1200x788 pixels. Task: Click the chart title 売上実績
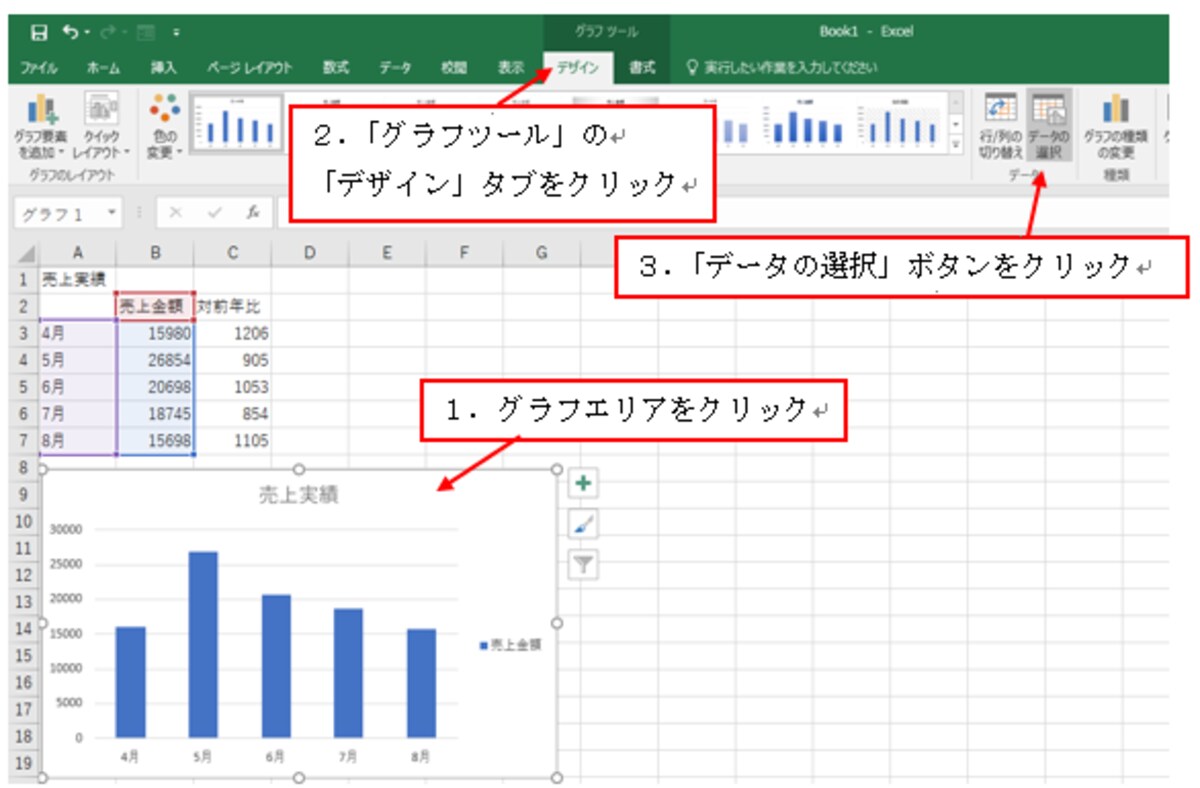pos(298,494)
